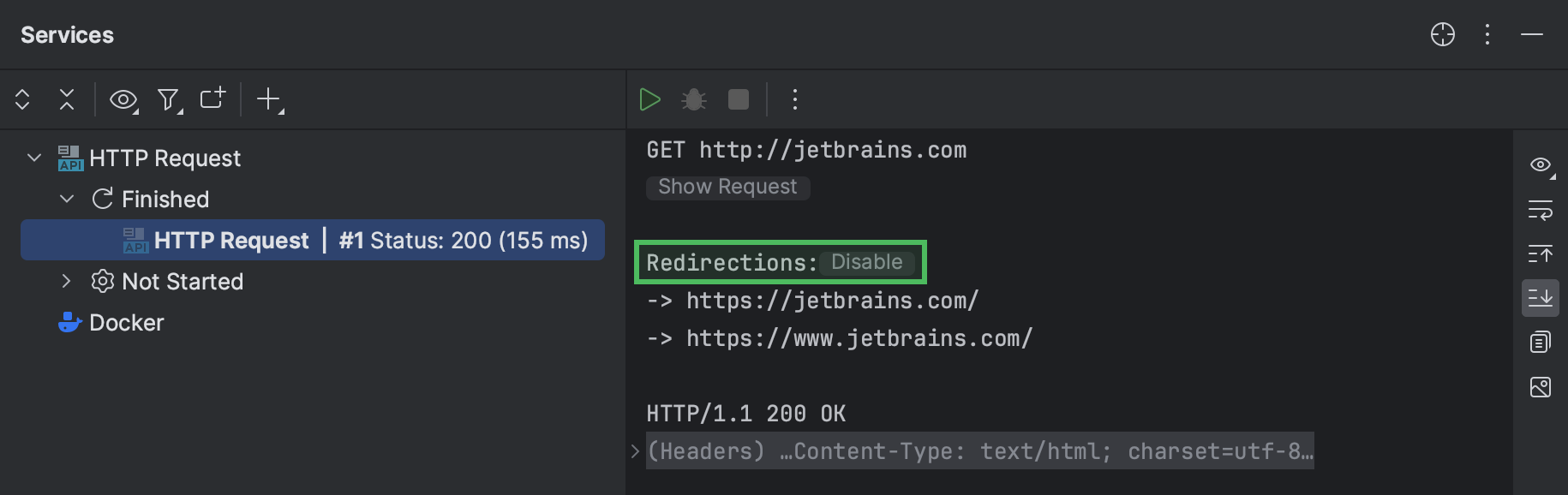Expand all nodes in the services tree

22,99
